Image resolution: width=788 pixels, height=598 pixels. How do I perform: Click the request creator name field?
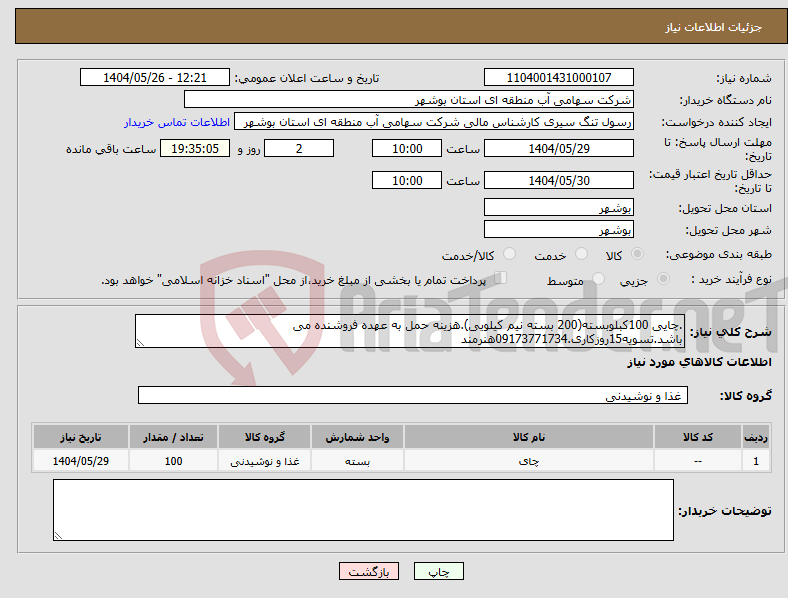[x=434, y=122]
